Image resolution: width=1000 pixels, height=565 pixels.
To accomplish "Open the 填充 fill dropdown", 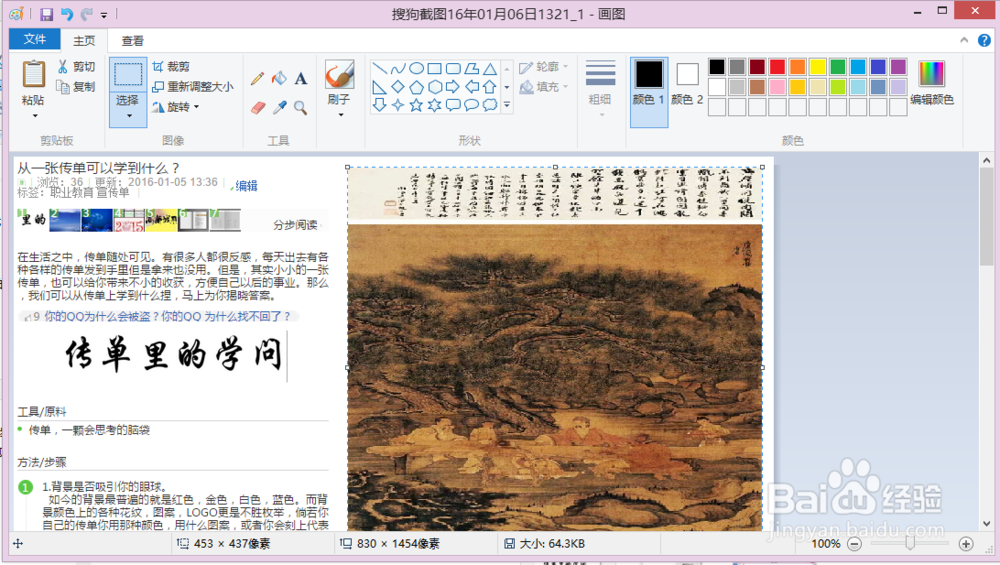I will [x=543, y=87].
